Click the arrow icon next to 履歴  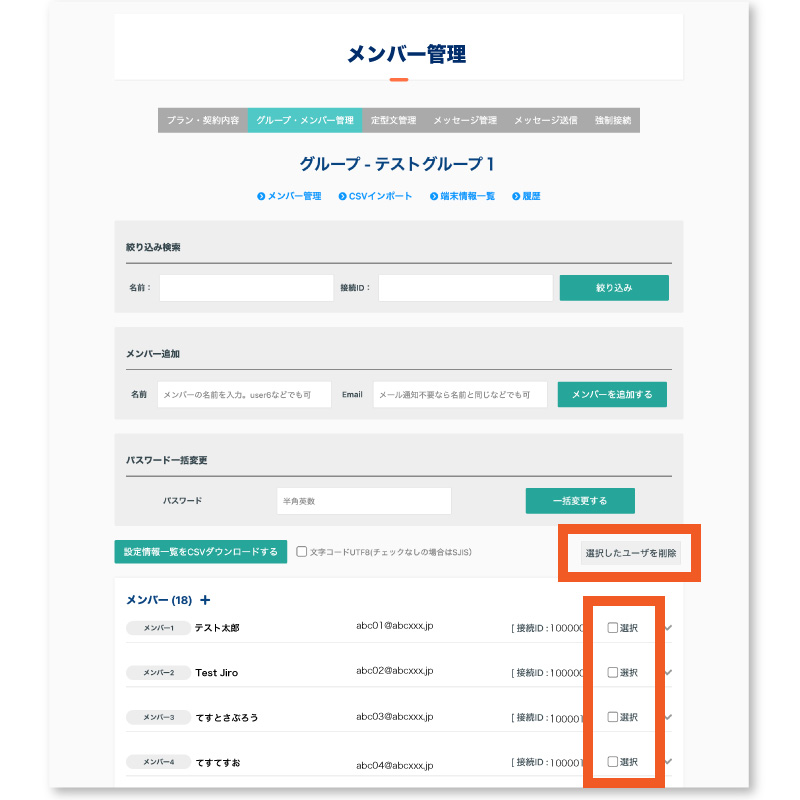516,197
